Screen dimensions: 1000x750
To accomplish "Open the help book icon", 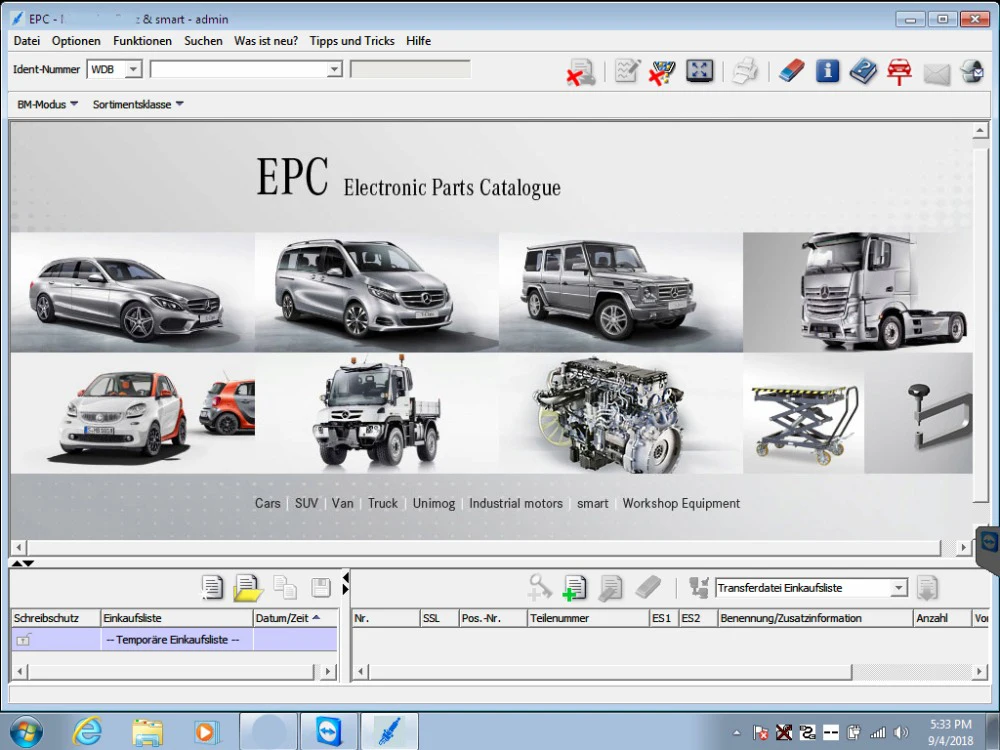I will coord(863,70).
